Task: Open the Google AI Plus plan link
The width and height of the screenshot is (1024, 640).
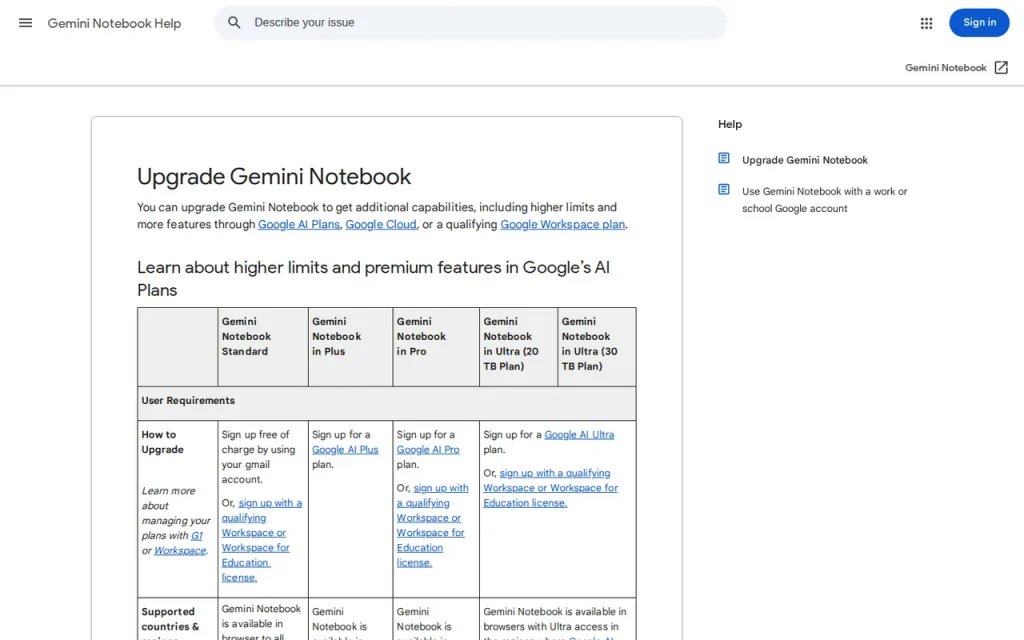Action: pyautogui.click(x=345, y=449)
